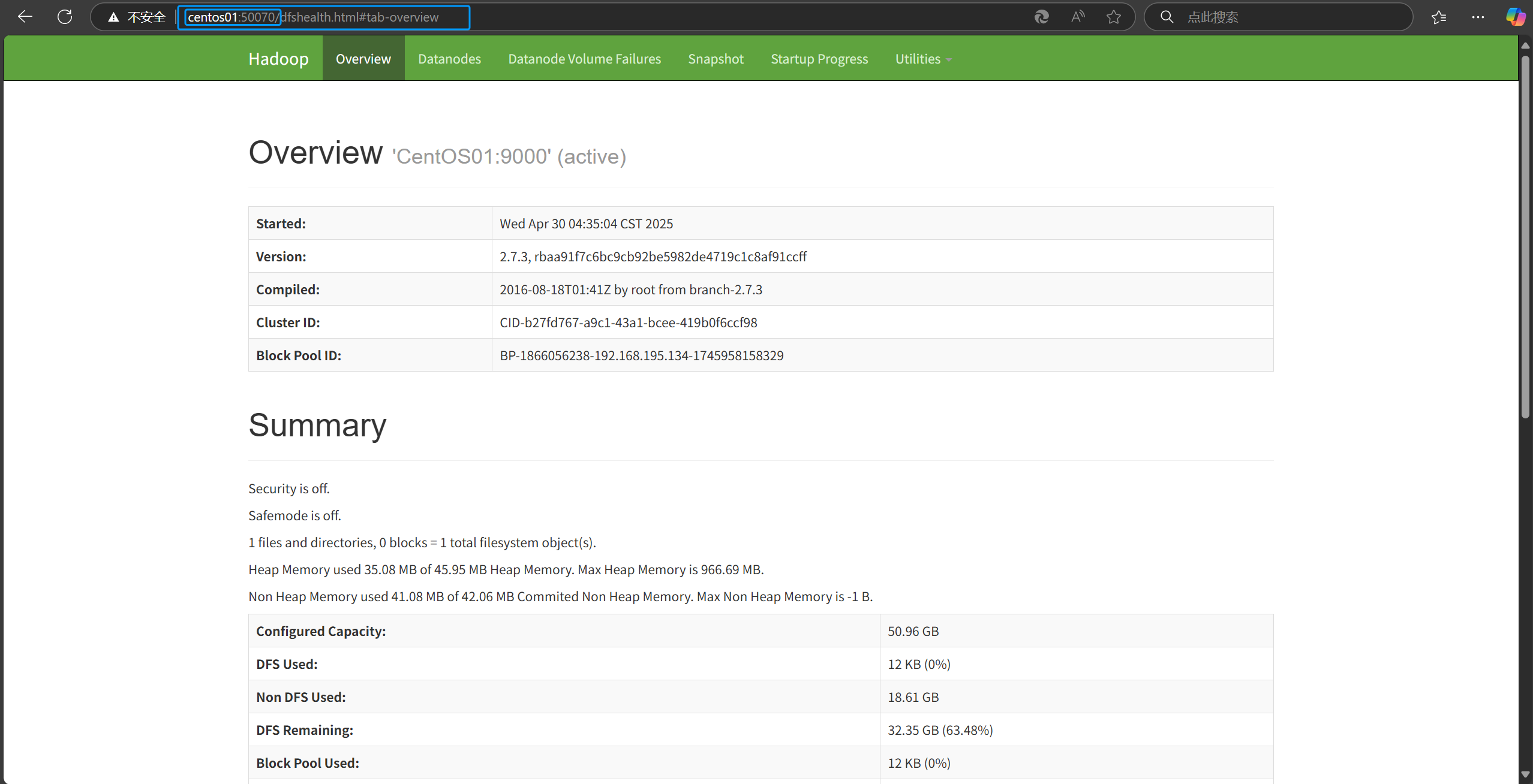Reload the page with refresh icon
The height and width of the screenshot is (784, 1533).
coord(65,17)
